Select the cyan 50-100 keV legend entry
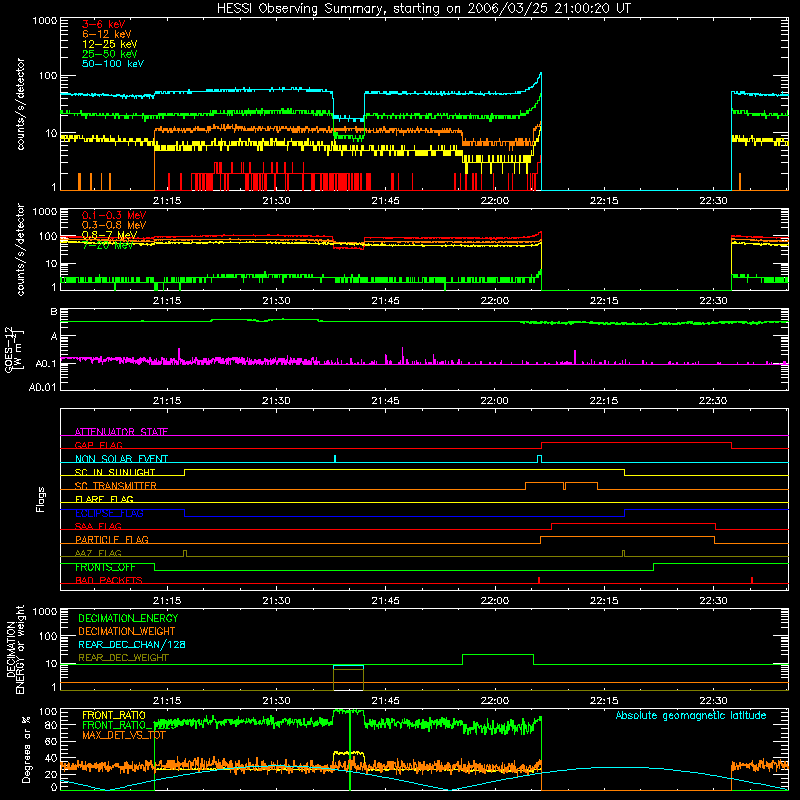The image size is (800, 800). point(113,63)
